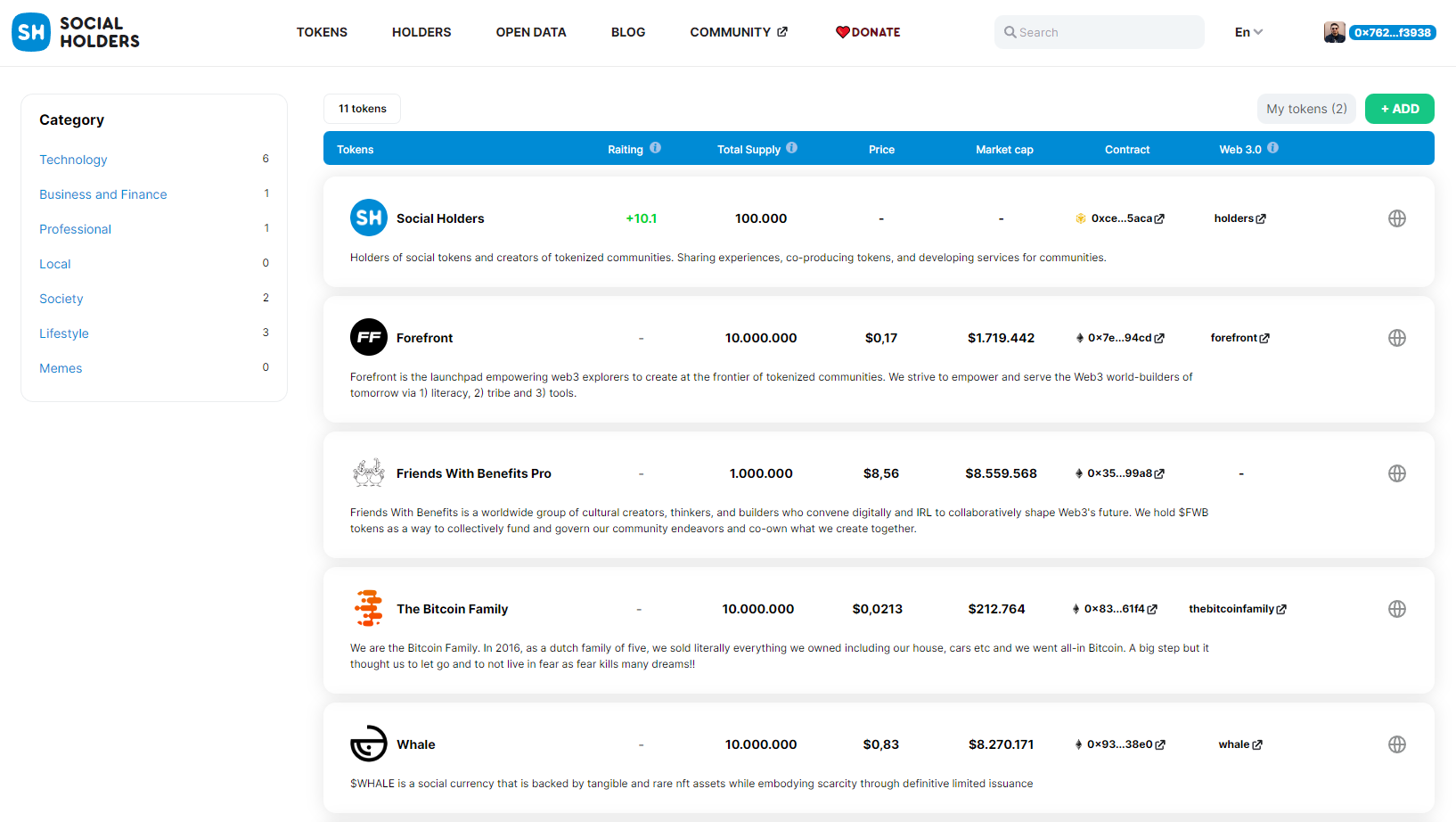This screenshot has width=1456, height=822.
Task: Open FWB contract 0x35...99a8 link
Action: [x=1120, y=473]
